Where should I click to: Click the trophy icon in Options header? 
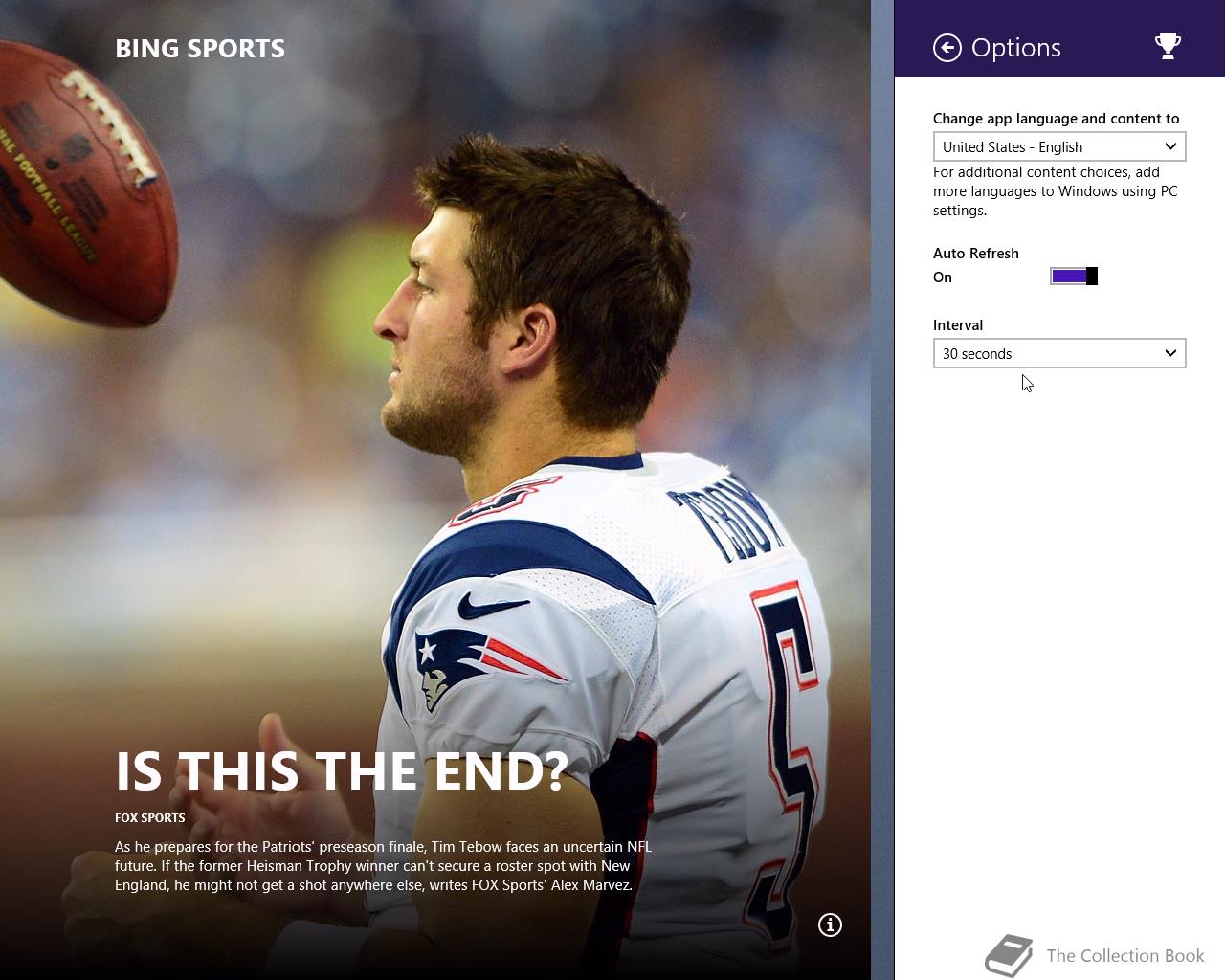click(x=1168, y=46)
